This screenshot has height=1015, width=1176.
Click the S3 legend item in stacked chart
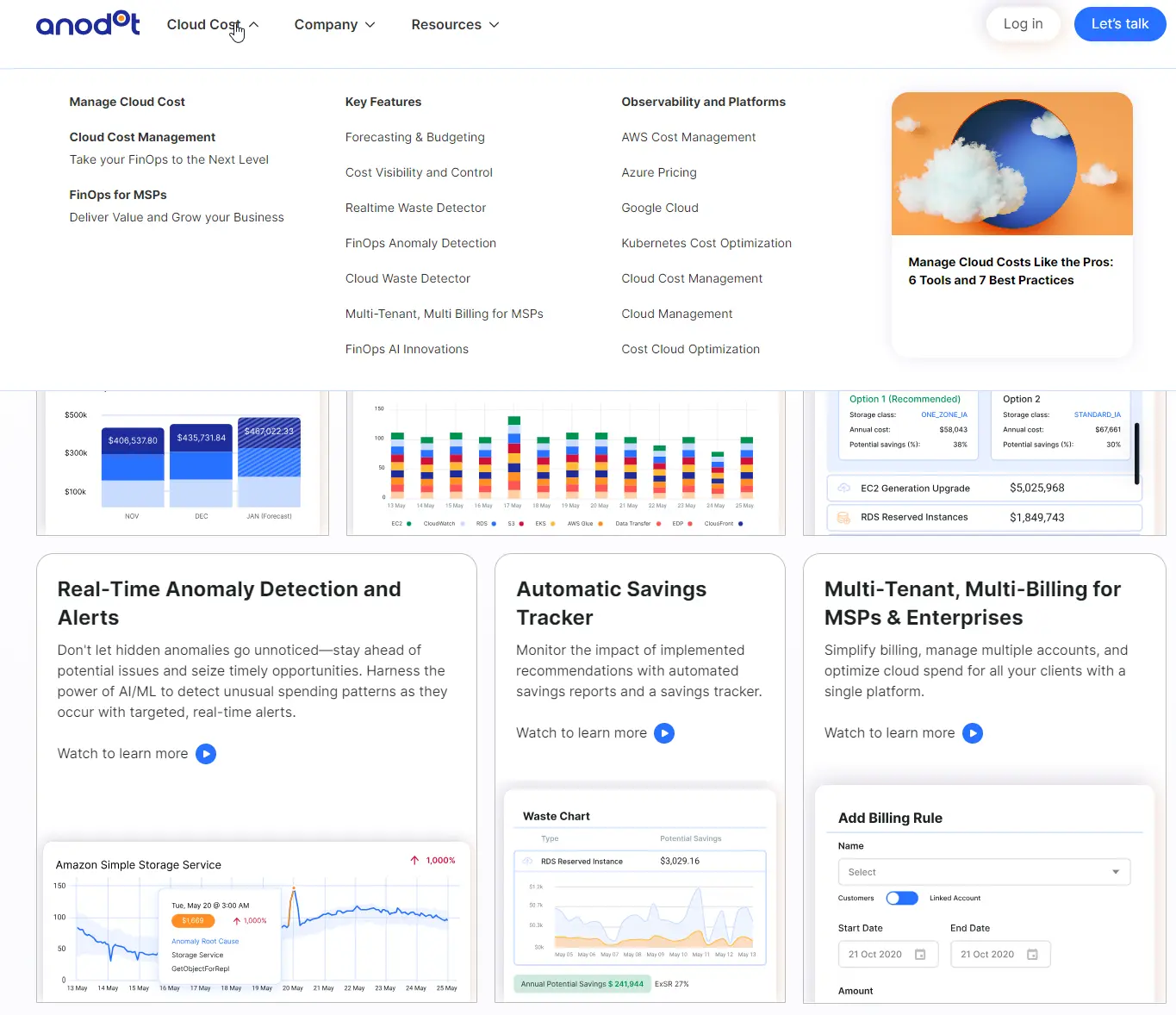point(515,524)
